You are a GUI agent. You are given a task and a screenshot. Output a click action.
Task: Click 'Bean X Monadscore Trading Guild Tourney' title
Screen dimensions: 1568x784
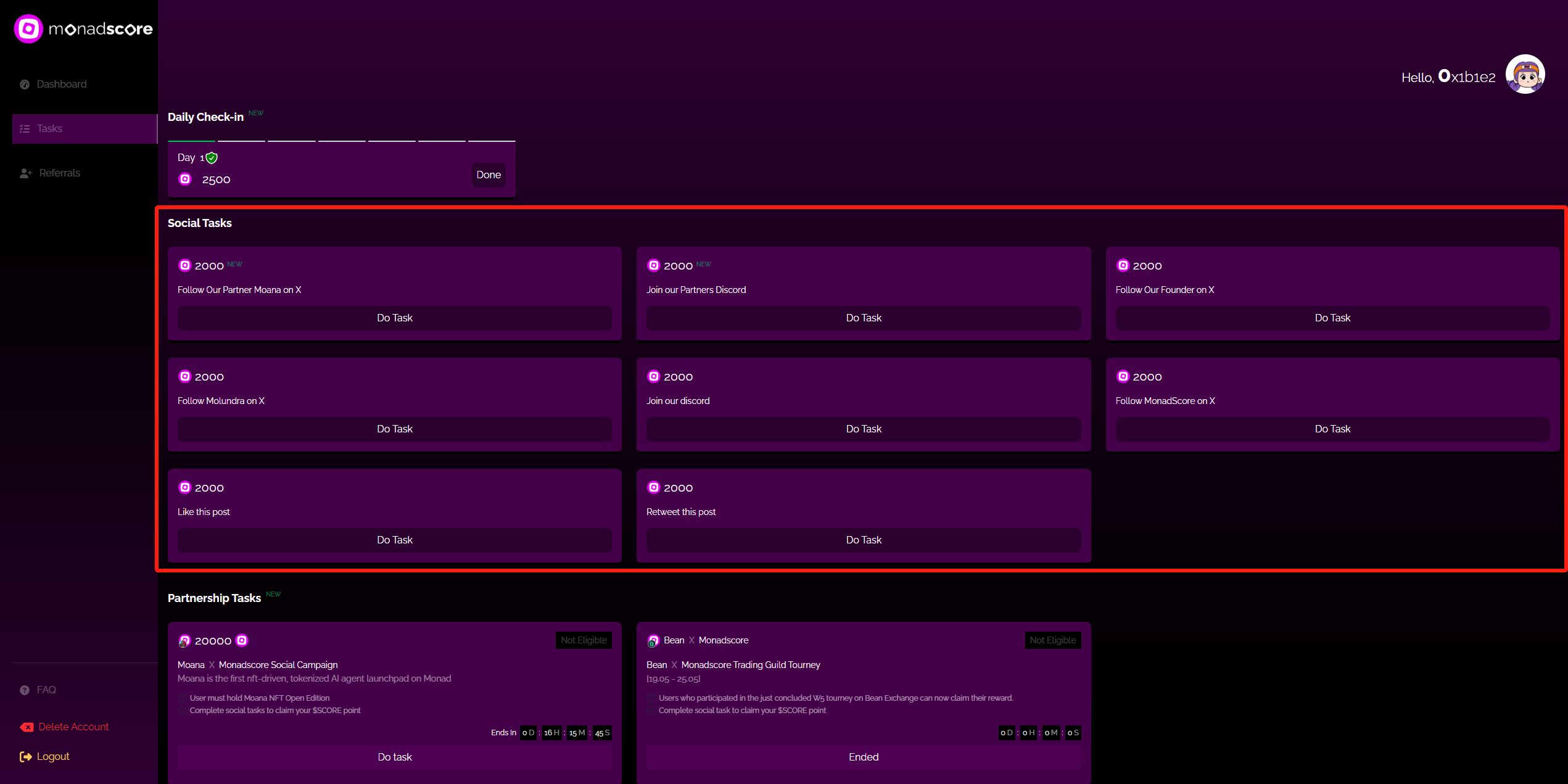click(733, 665)
